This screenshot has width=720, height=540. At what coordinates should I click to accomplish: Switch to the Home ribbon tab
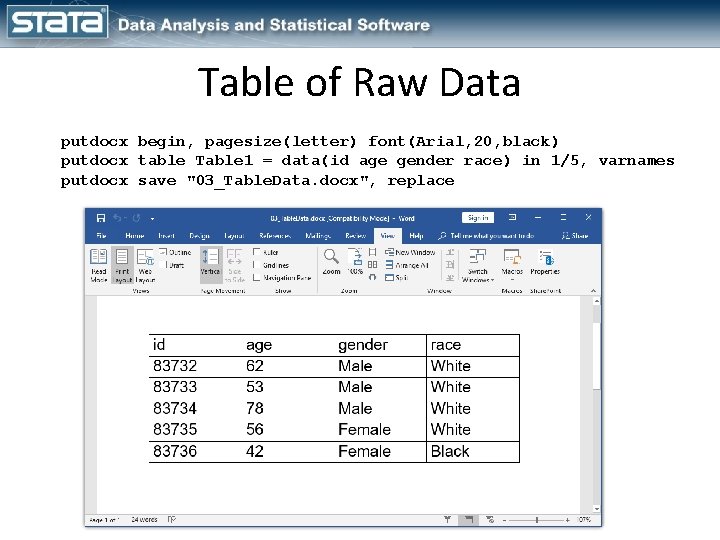click(x=135, y=236)
